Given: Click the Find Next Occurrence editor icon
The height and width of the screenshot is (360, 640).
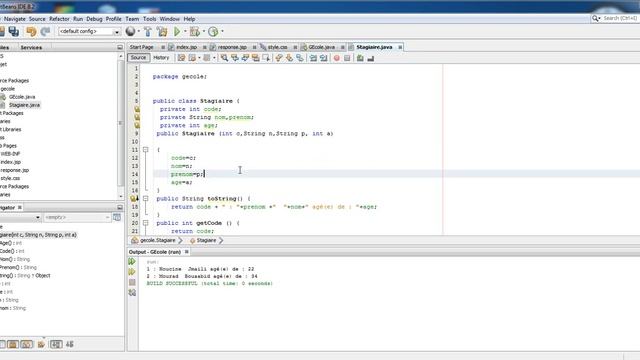Looking at the screenshot, I should (245, 58).
